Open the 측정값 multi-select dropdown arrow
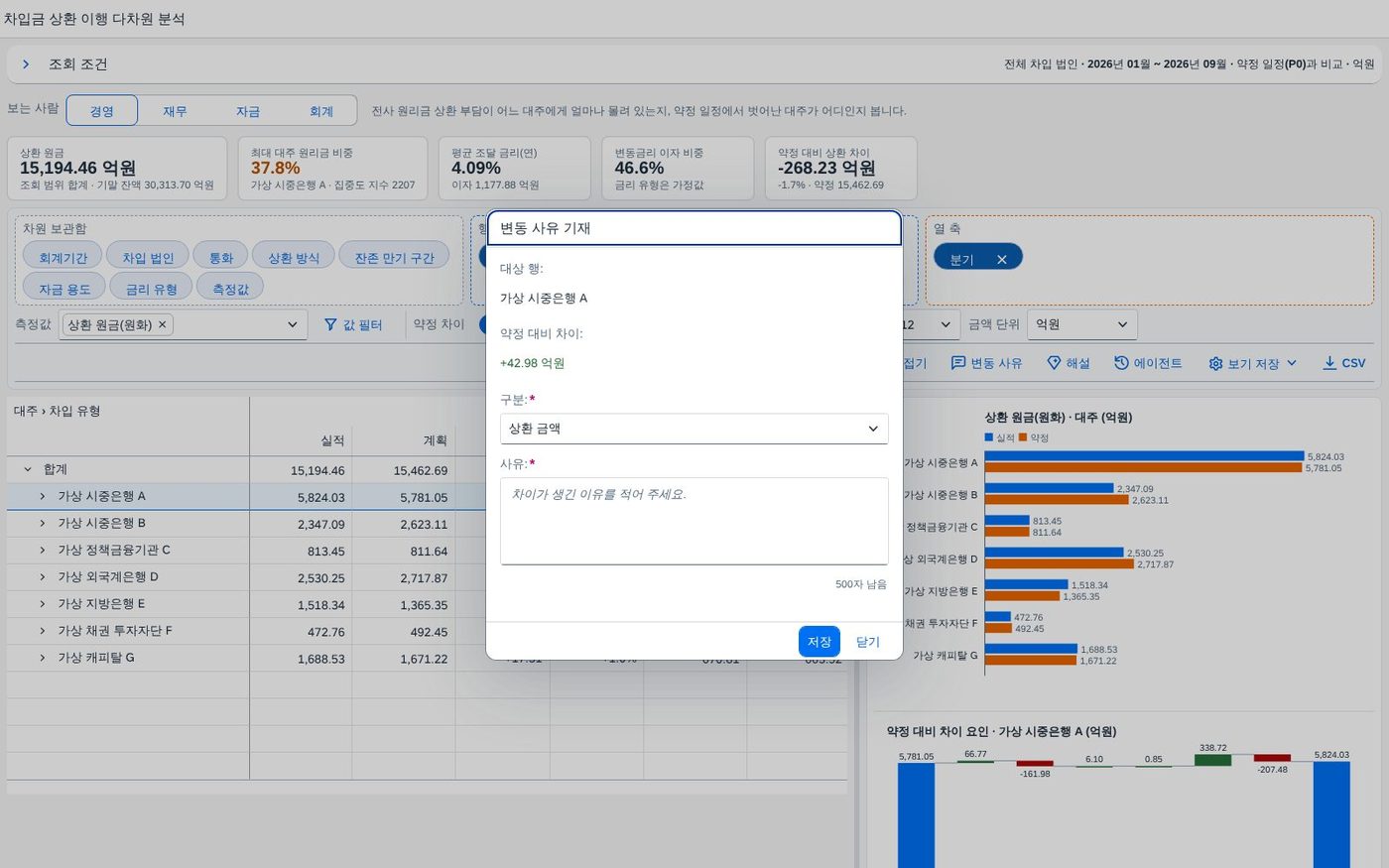Image resolution: width=1389 pixels, height=868 pixels. pos(293,324)
